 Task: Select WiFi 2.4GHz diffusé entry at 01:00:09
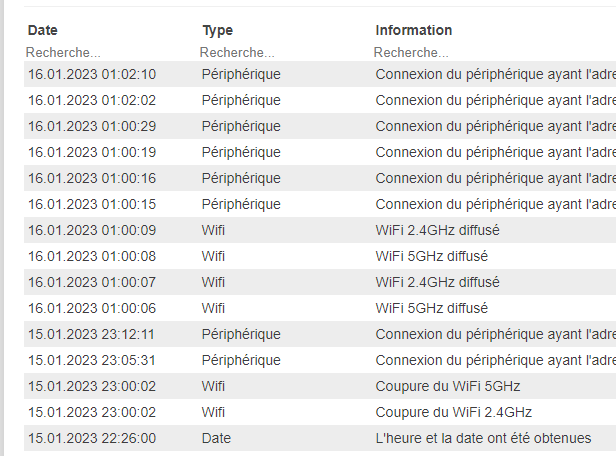coord(320,230)
